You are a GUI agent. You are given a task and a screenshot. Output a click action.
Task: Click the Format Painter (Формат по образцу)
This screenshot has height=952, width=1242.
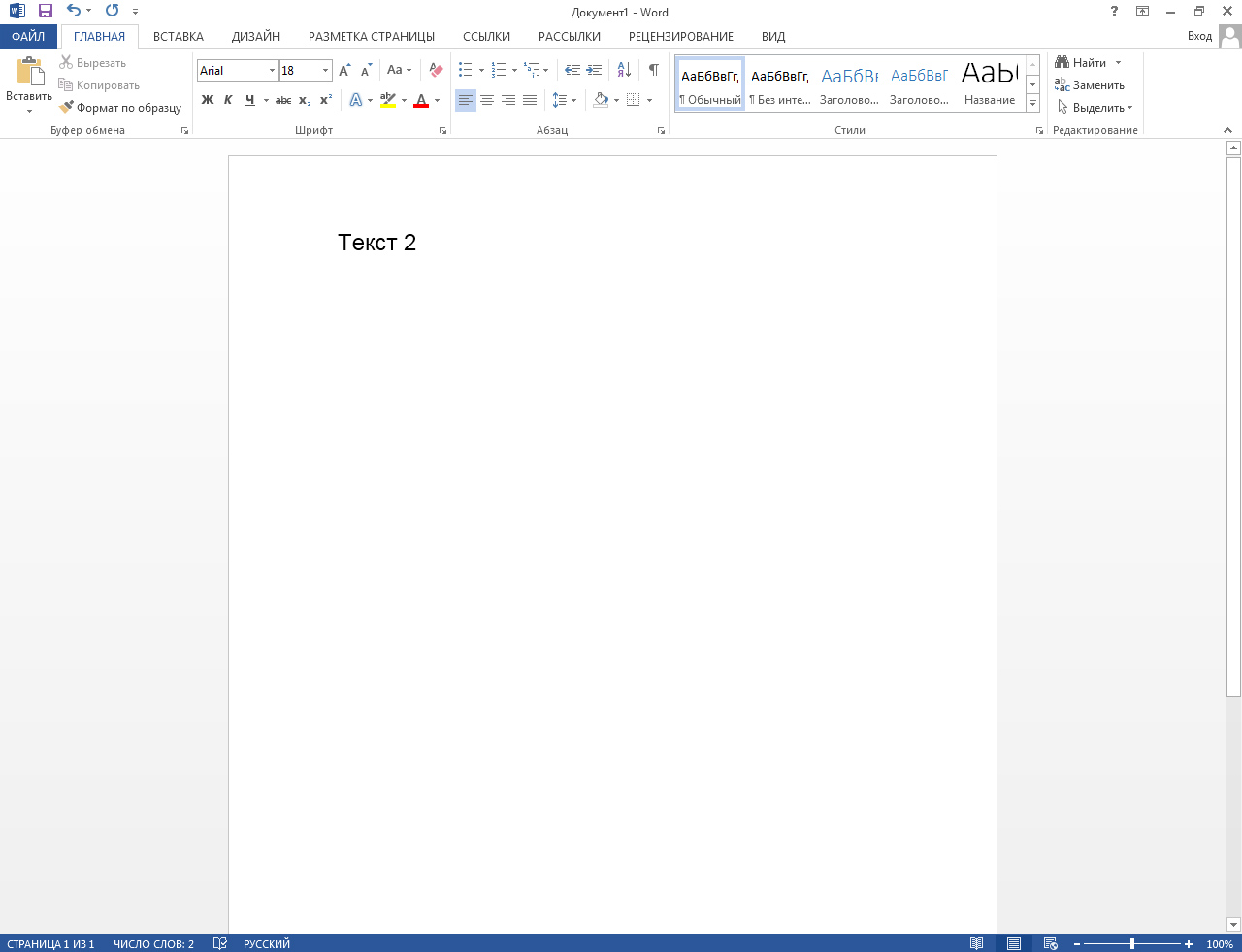[120, 108]
